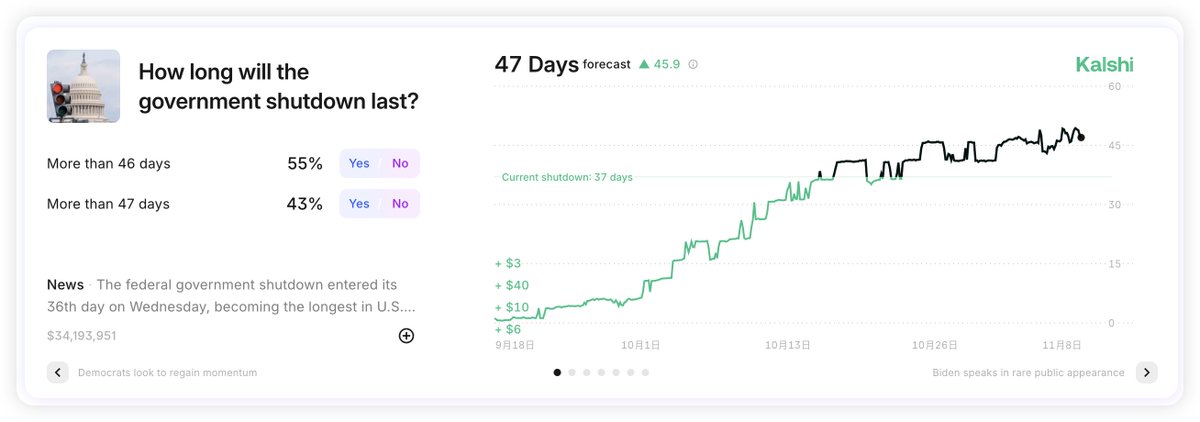Jump to the last carousel dot
Viewport: 1200px width, 422px height.
pyautogui.click(x=645, y=372)
